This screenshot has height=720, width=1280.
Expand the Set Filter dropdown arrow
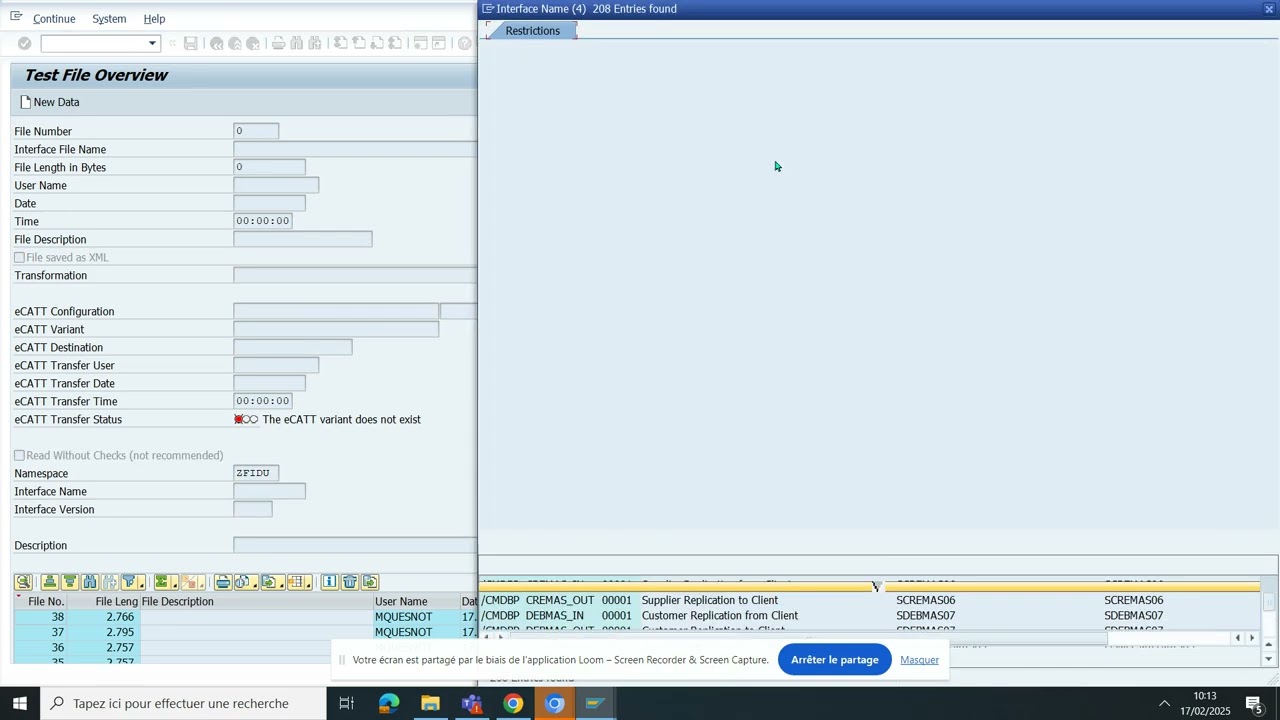click(142, 584)
